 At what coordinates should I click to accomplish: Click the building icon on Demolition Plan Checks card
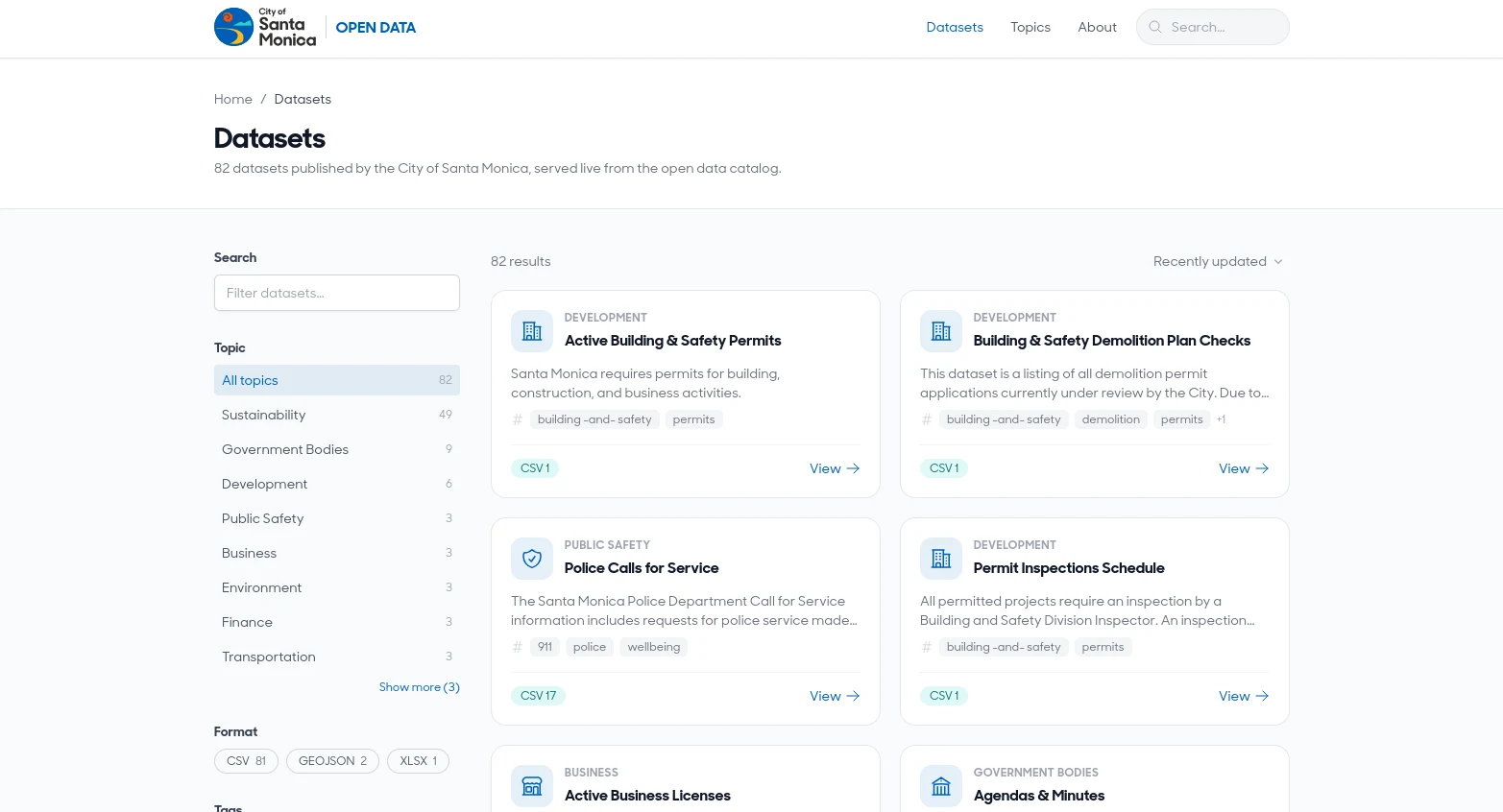(941, 331)
